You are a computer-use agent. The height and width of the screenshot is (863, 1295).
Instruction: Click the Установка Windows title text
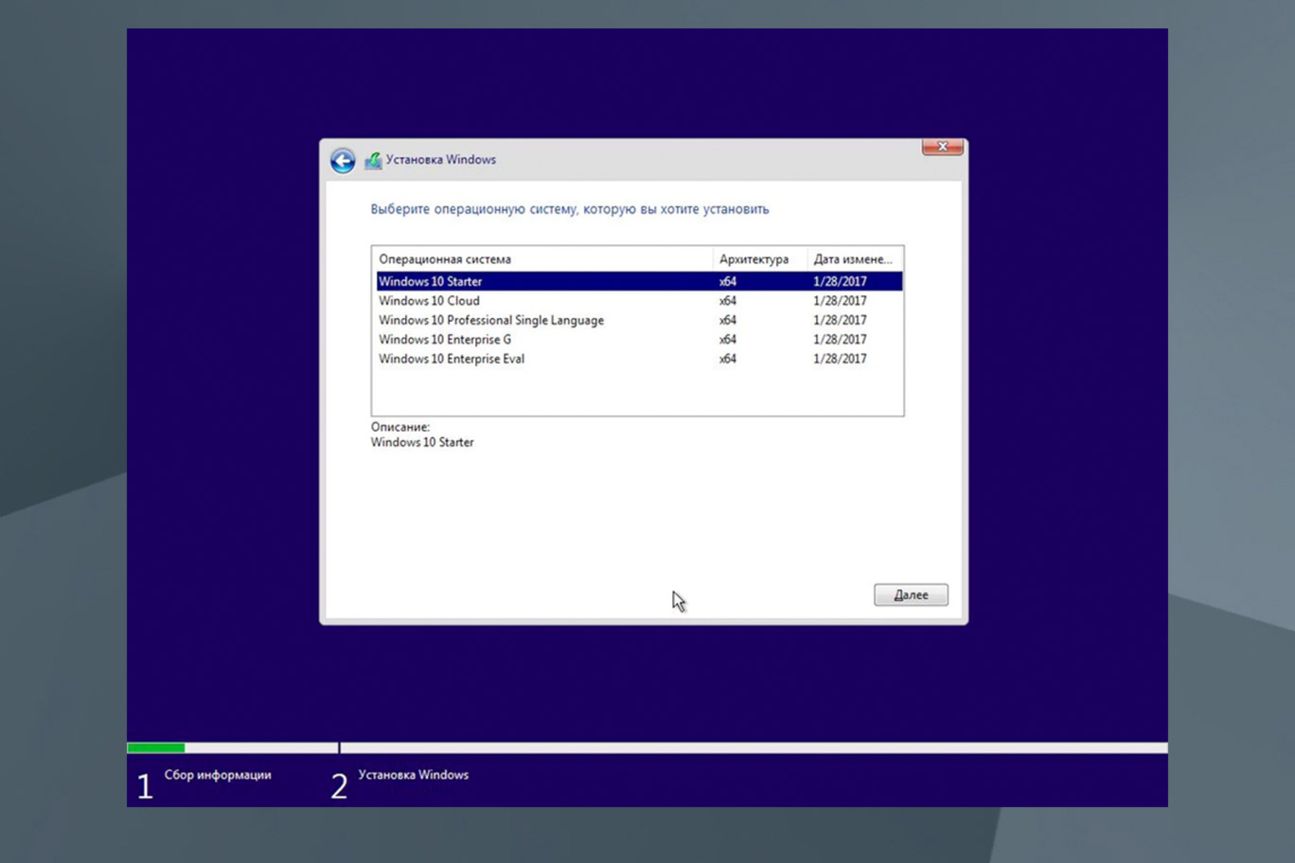click(x=441, y=160)
